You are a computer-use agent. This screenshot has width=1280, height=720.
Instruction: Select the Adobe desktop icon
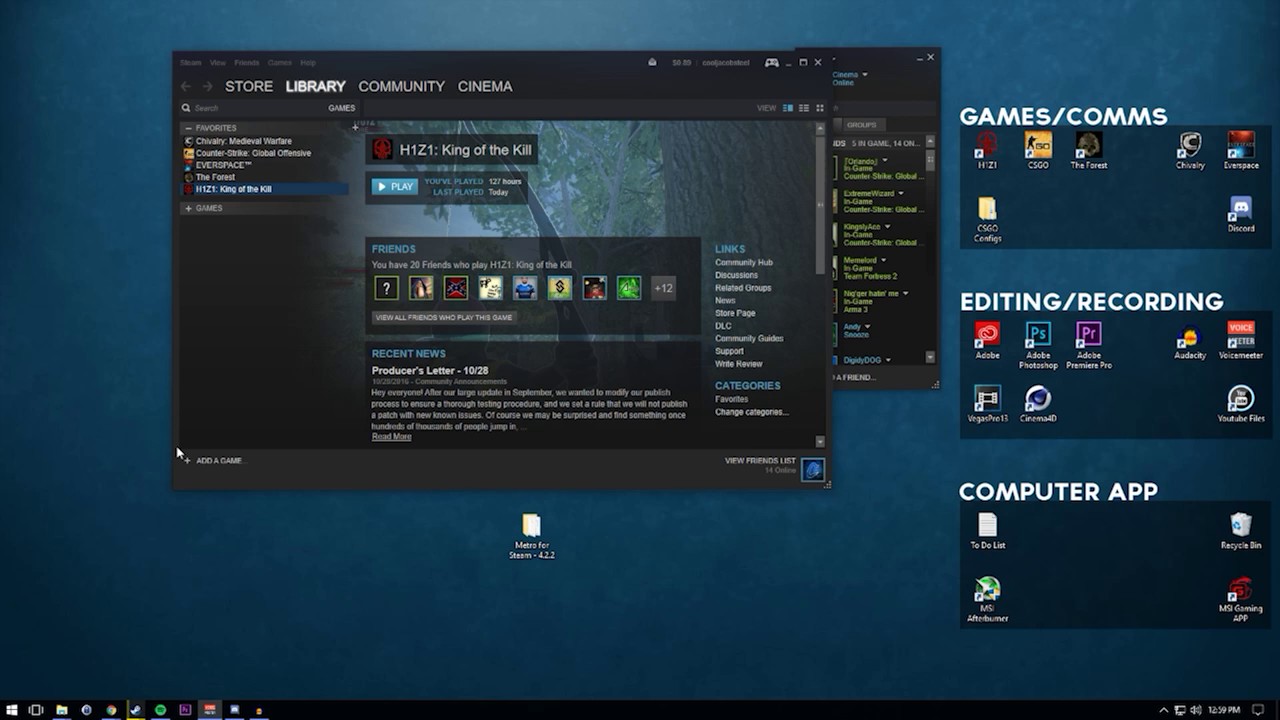pos(987,340)
